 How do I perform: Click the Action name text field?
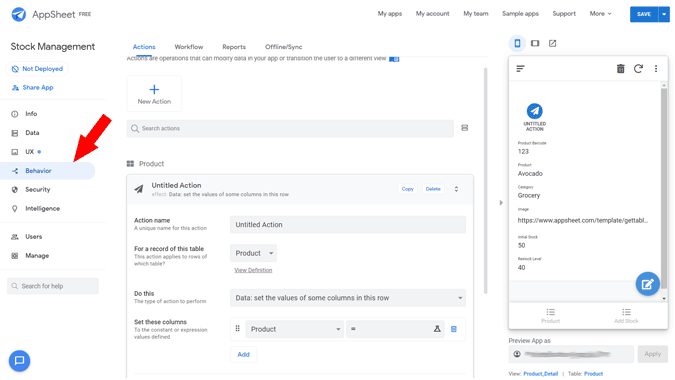348,225
